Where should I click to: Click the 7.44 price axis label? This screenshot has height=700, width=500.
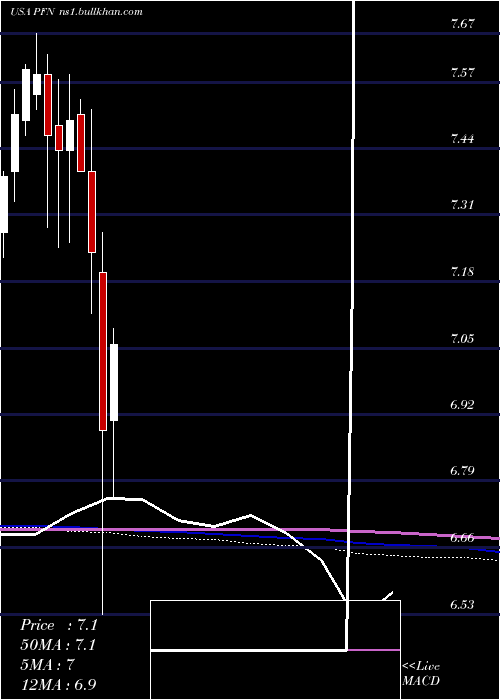[x=462, y=139]
